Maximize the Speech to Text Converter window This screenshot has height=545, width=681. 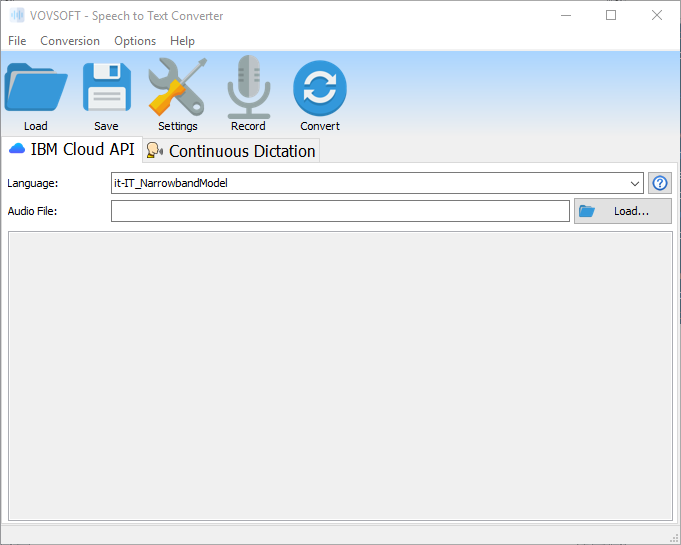[x=611, y=16]
